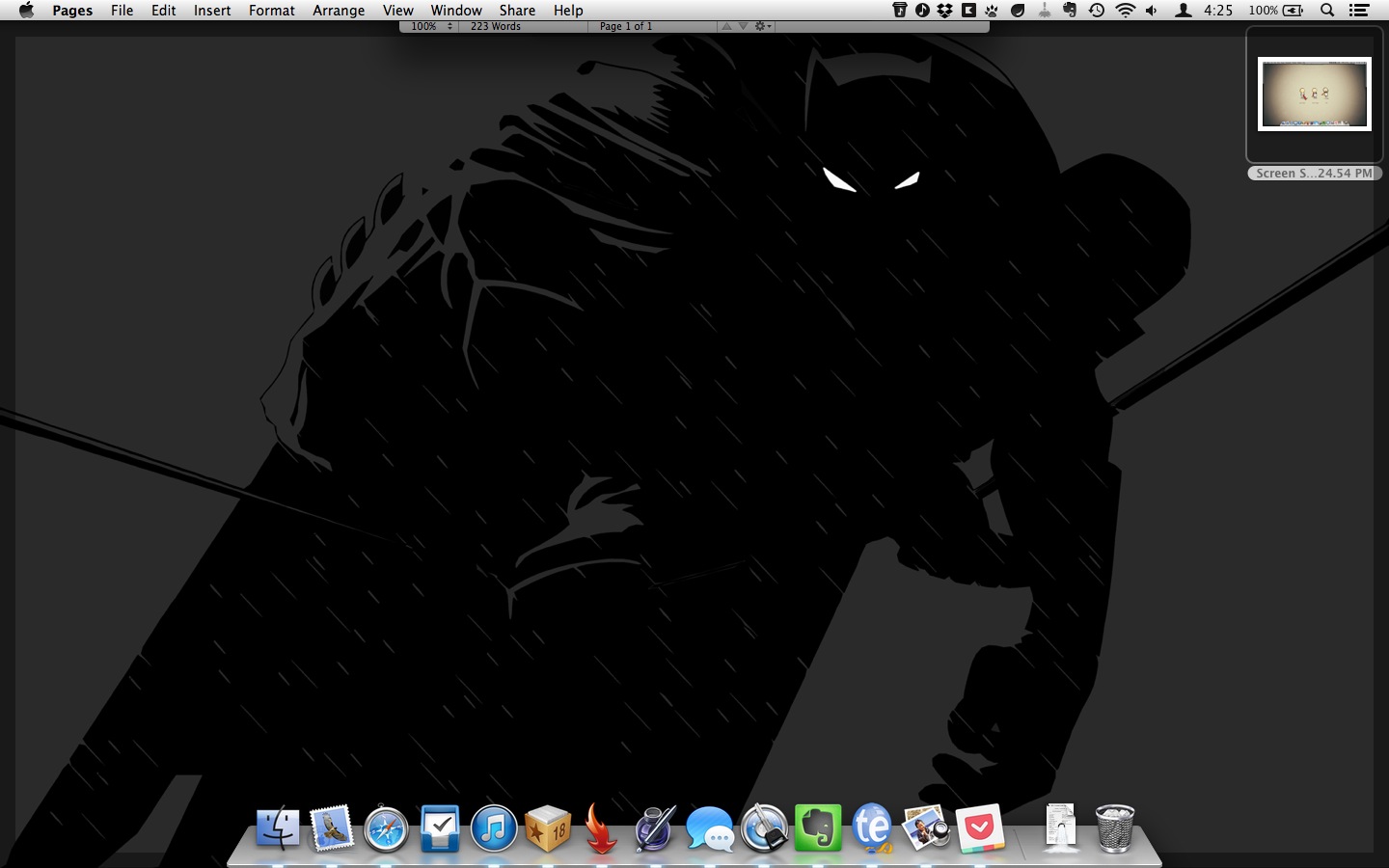The image size is (1389, 868).
Task: Click the previous page up arrow
Action: pos(726,27)
